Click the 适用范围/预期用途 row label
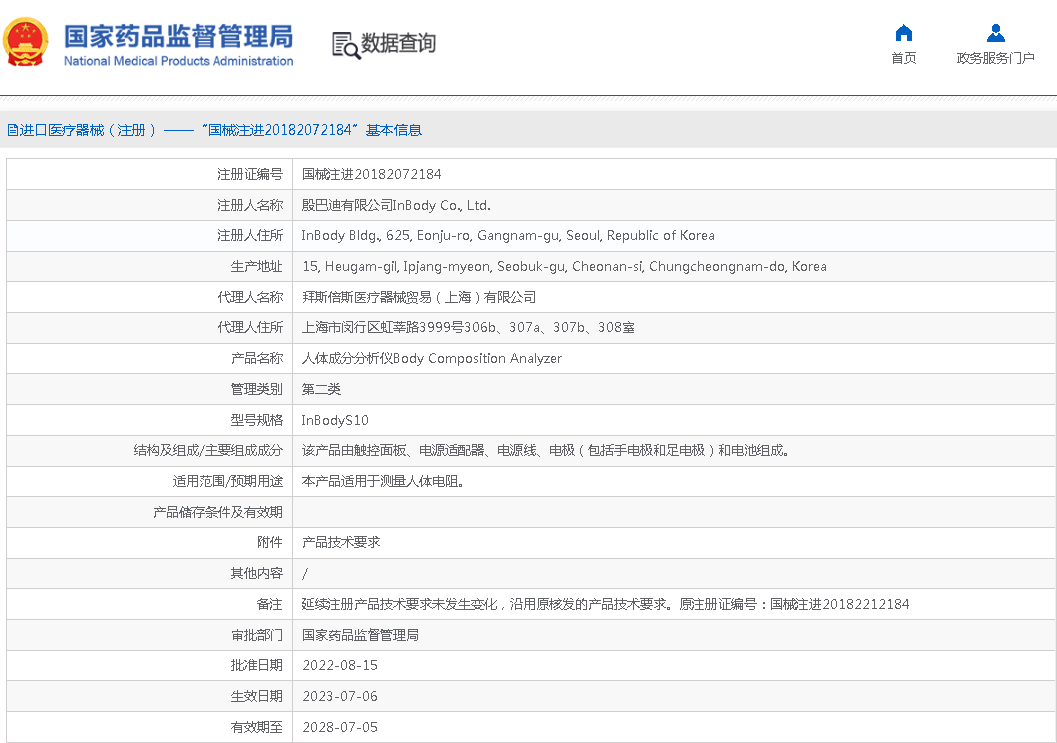Screen dimensions: 1057x743 [227, 481]
